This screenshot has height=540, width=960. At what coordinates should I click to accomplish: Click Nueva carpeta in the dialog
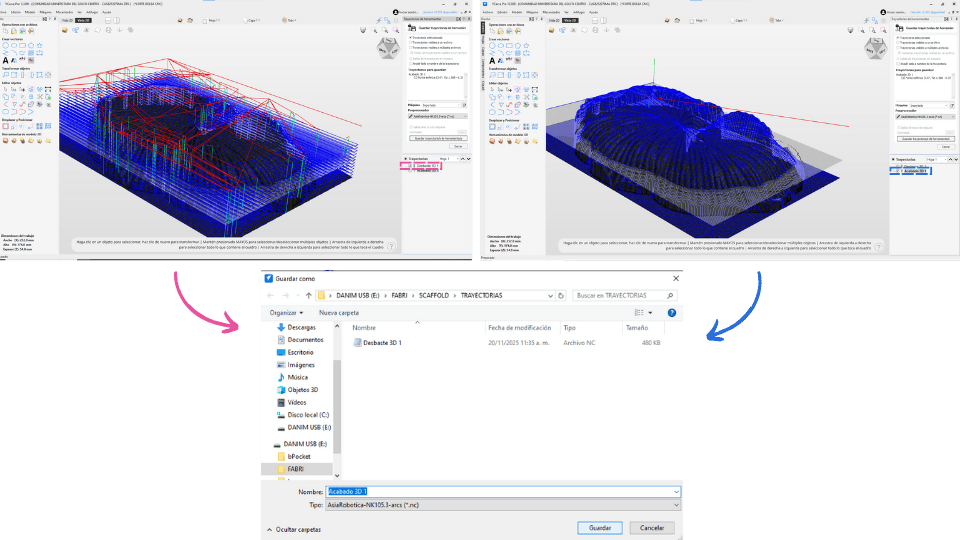tap(338, 313)
